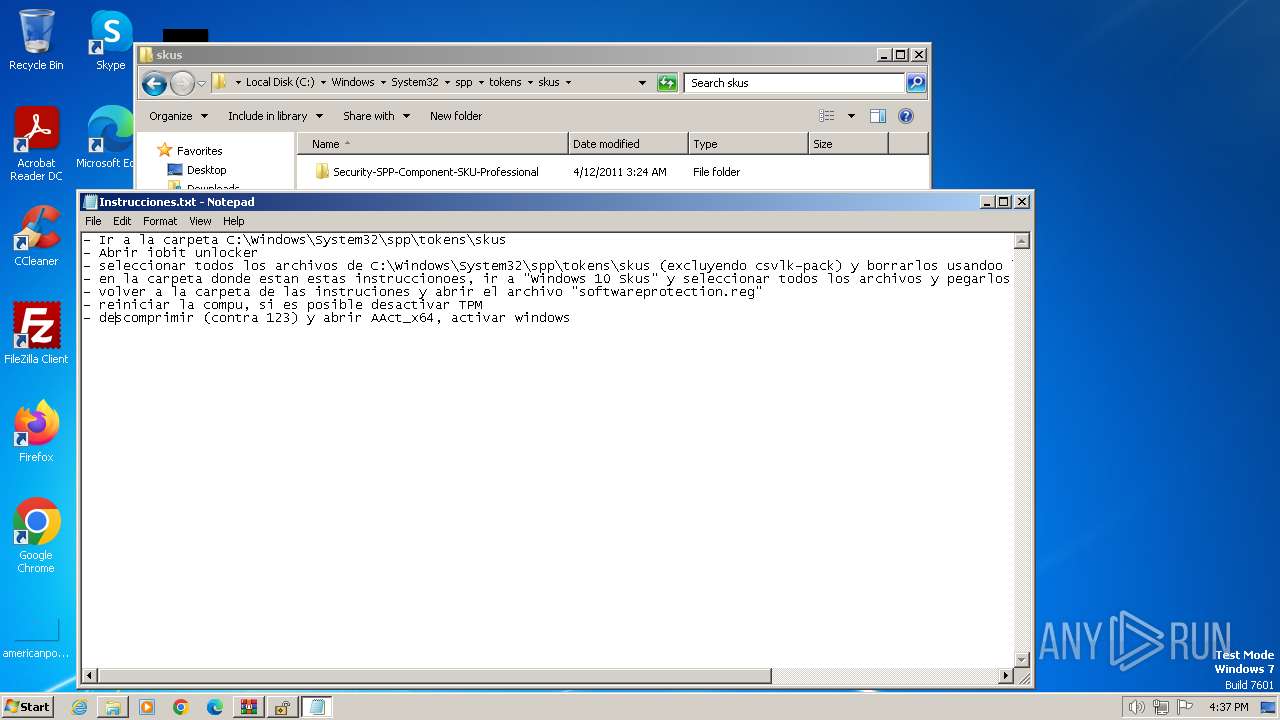This screenshot has height=720, width=1280.
Task: Click System32 in the address breadcrumb
Action: [x=414, y=83]
